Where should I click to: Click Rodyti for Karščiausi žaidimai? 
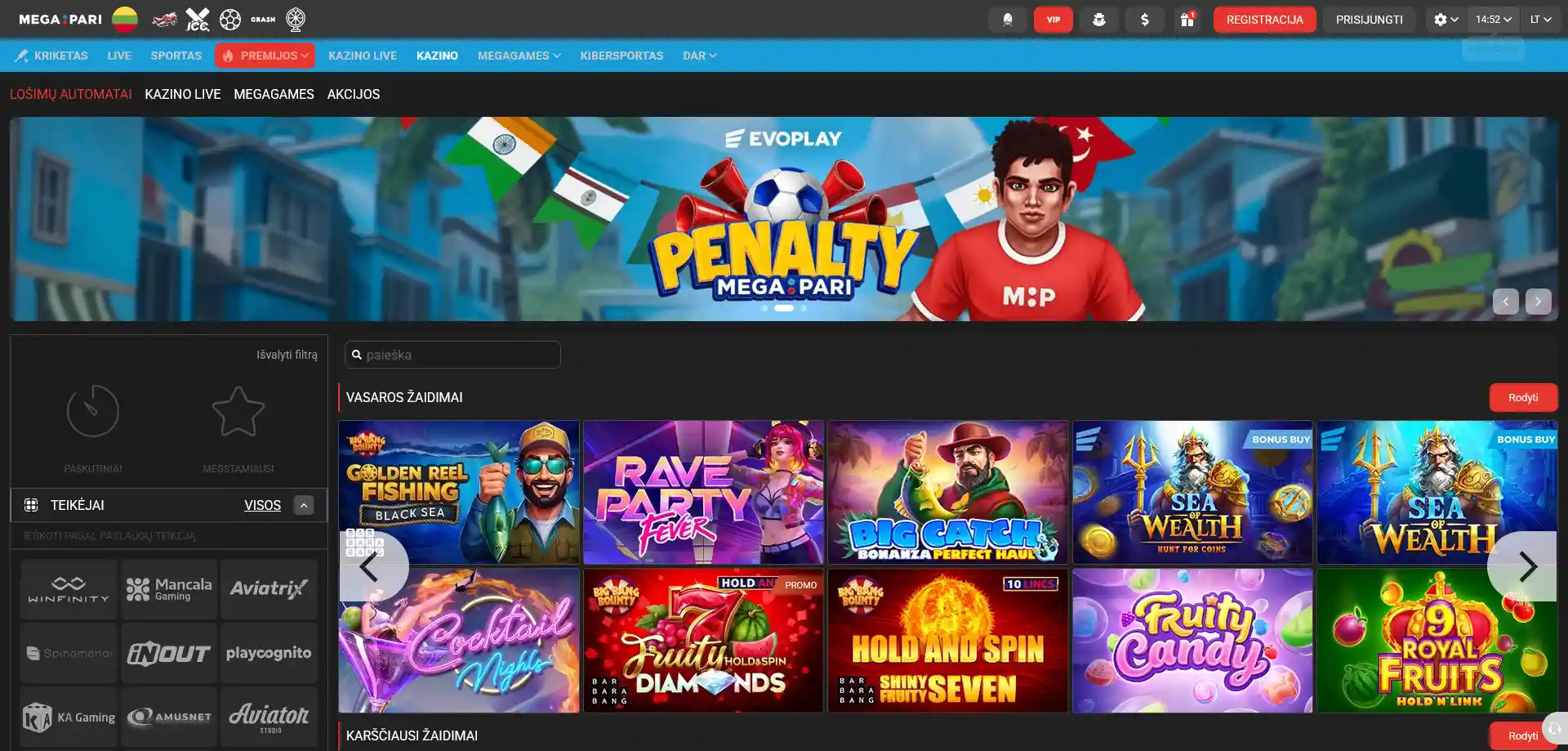[1523, 735]
